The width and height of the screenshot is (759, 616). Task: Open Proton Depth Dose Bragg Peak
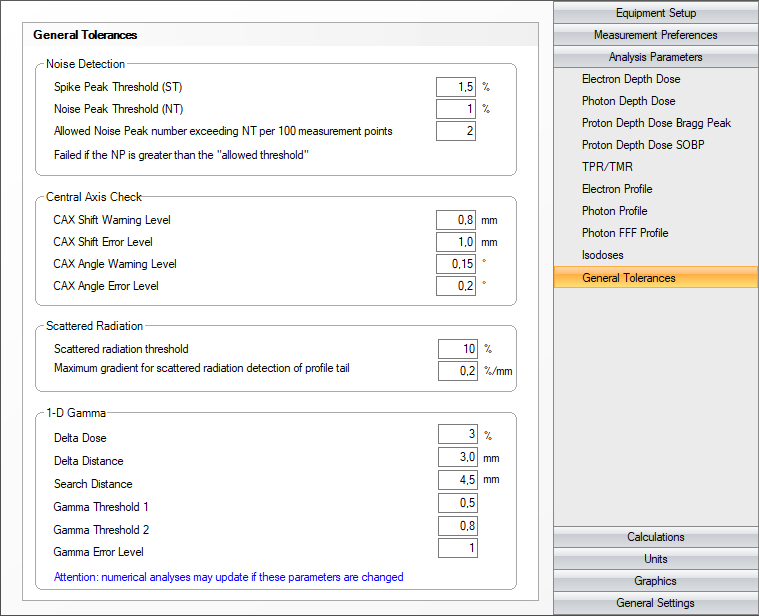click(x=656, y=123)
